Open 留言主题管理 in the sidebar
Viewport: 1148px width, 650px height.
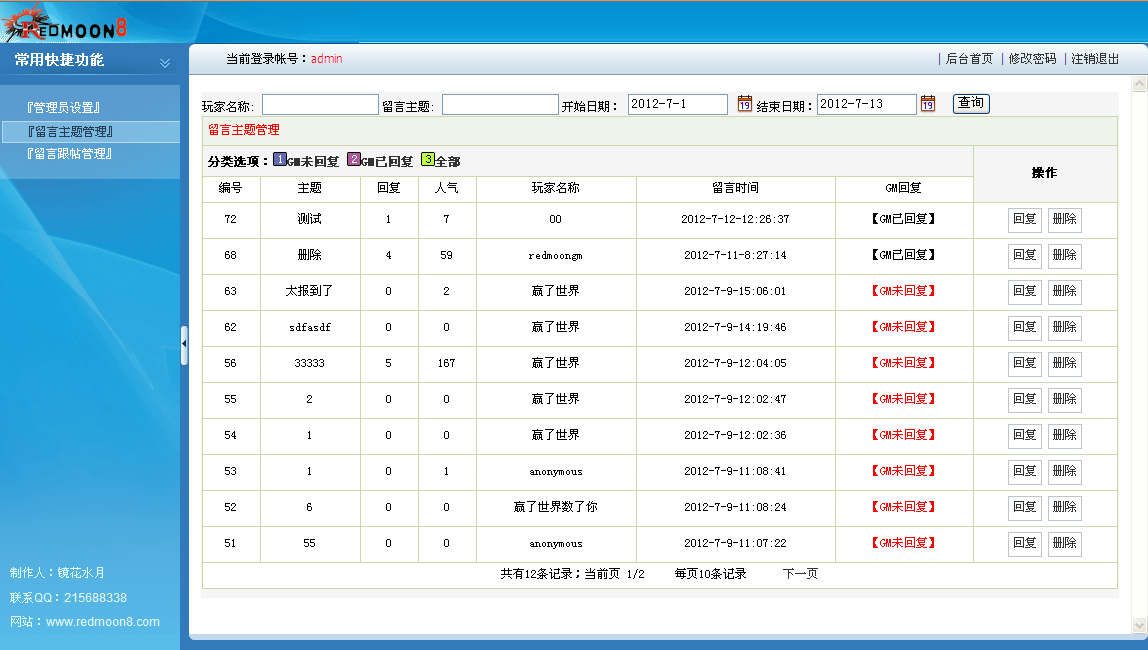70,132
